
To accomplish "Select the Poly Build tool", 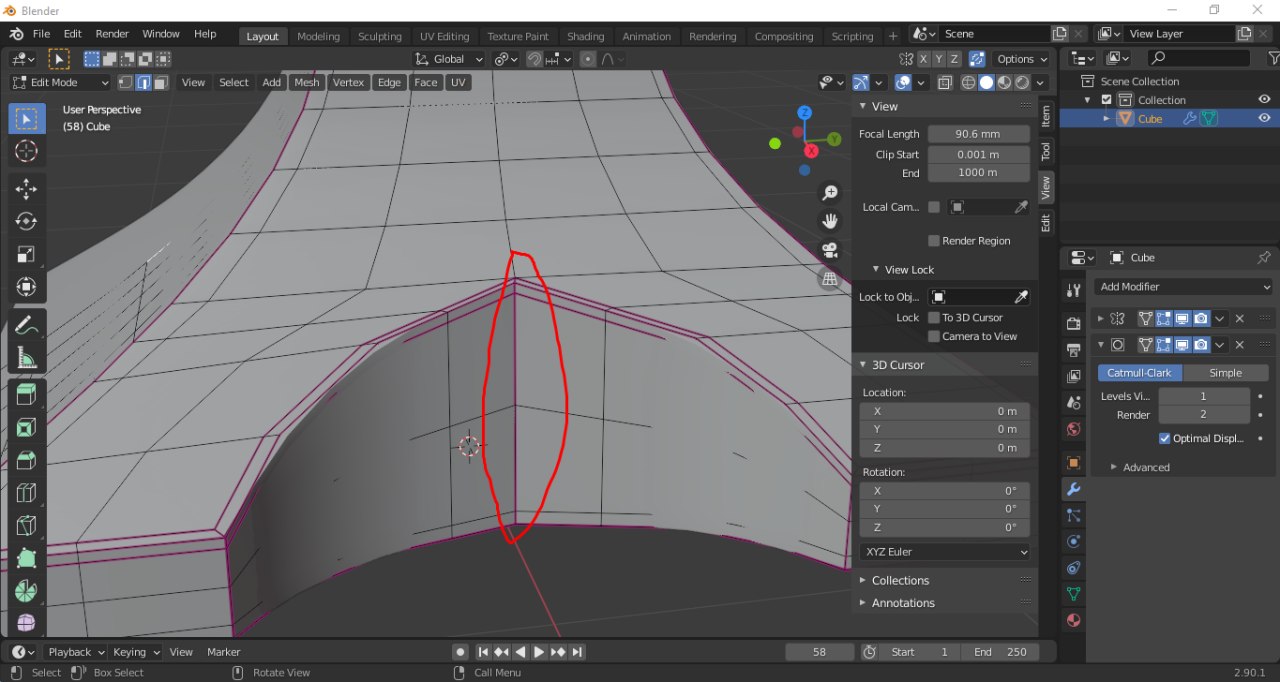I will [x=27, y=559].
